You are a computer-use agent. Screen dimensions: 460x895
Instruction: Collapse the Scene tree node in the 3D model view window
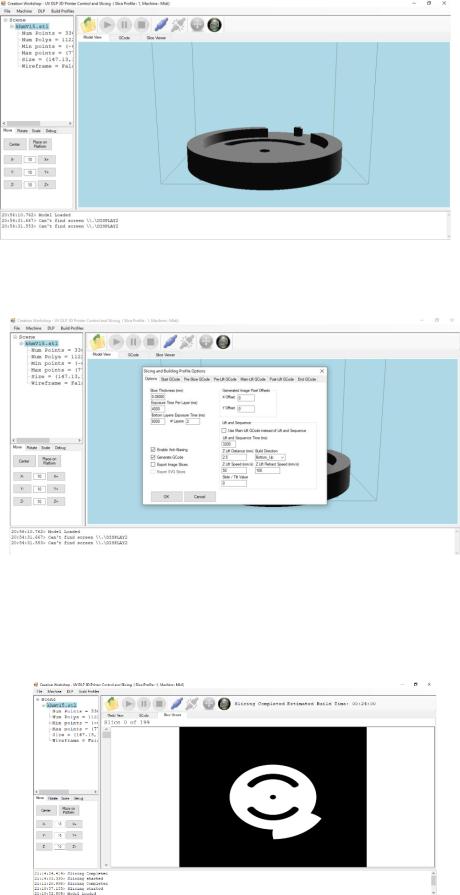click(5, 20)
